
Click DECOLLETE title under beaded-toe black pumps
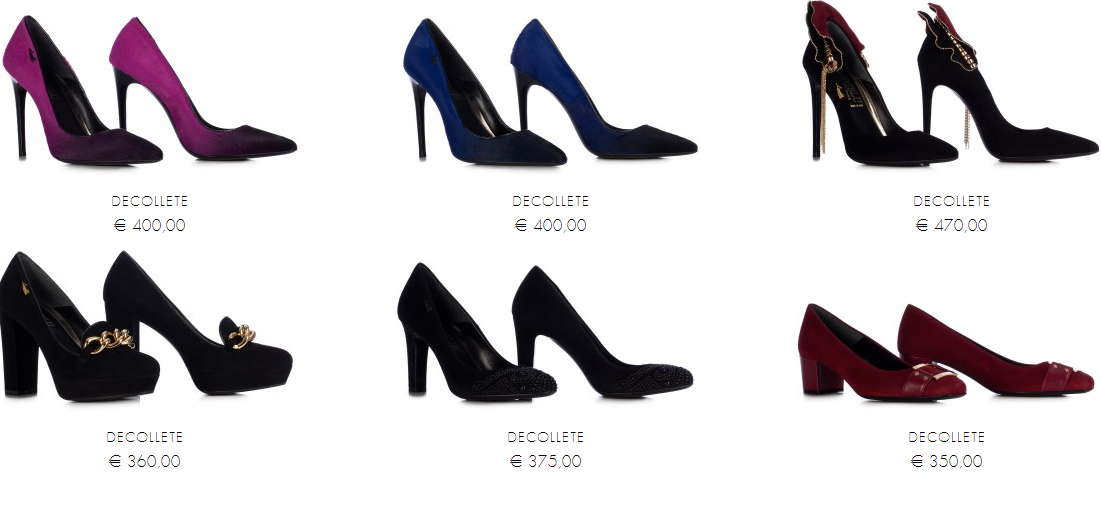pos(546,437)
